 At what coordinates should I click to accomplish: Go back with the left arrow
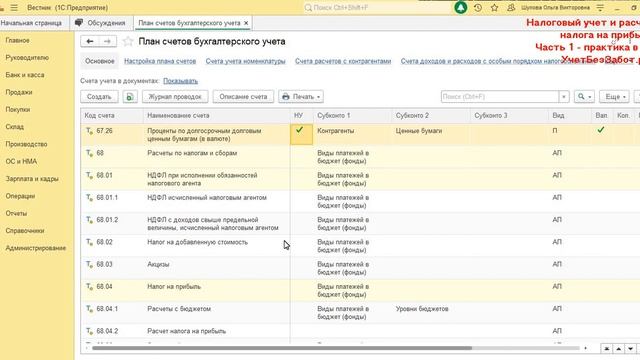click(90, 41)
